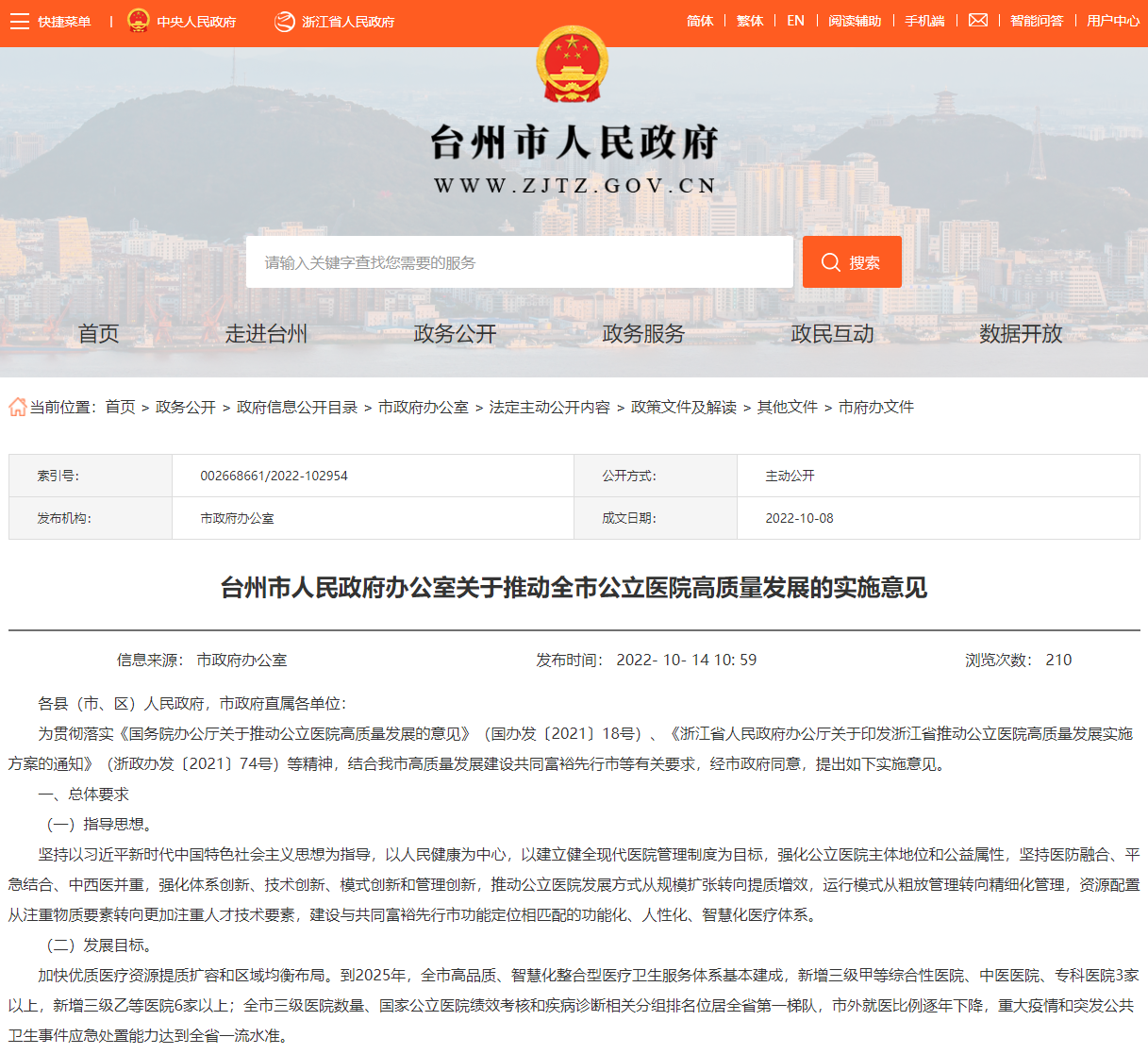The height and width of the screenshot is (1054, 1148).
Task: Switch to the 首页 tab
Action: coord(98,333)
